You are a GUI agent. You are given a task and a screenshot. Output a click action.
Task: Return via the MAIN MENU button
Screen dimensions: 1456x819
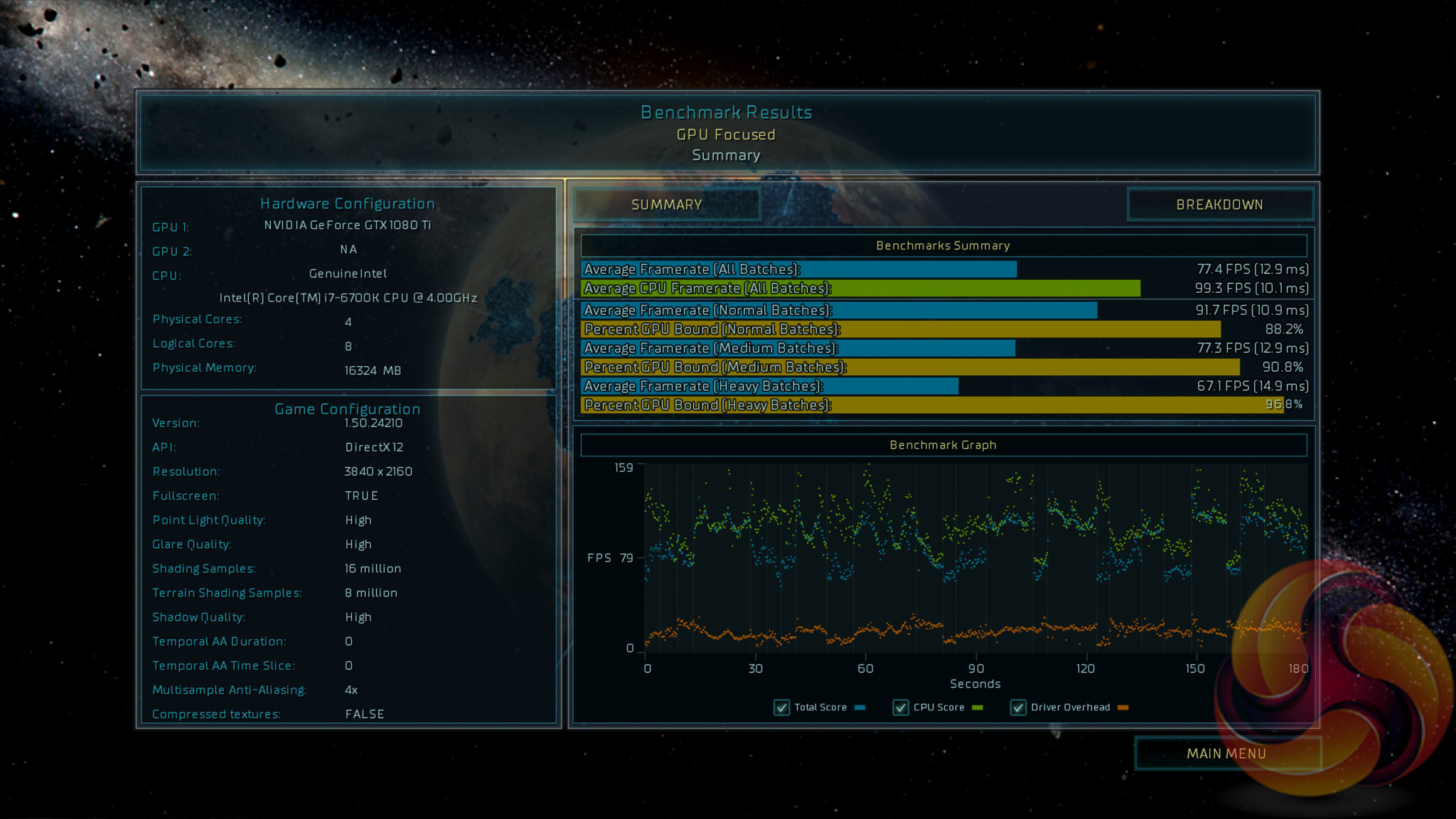(1226, 754)
